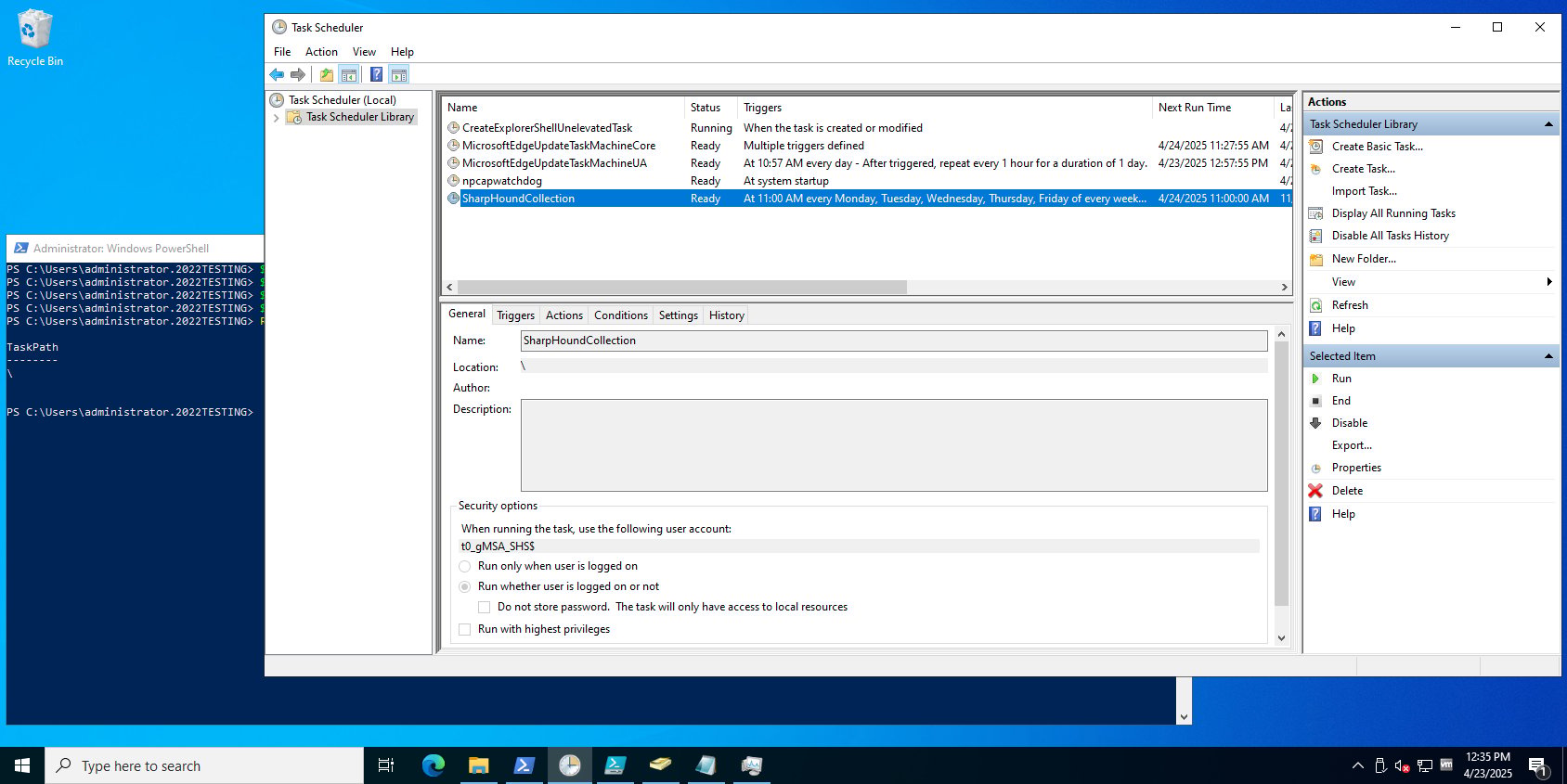The height and width of the screenshot is (784, 1567).
Task: Switch to the Conditions tab
Action: [x=621, y=315]
